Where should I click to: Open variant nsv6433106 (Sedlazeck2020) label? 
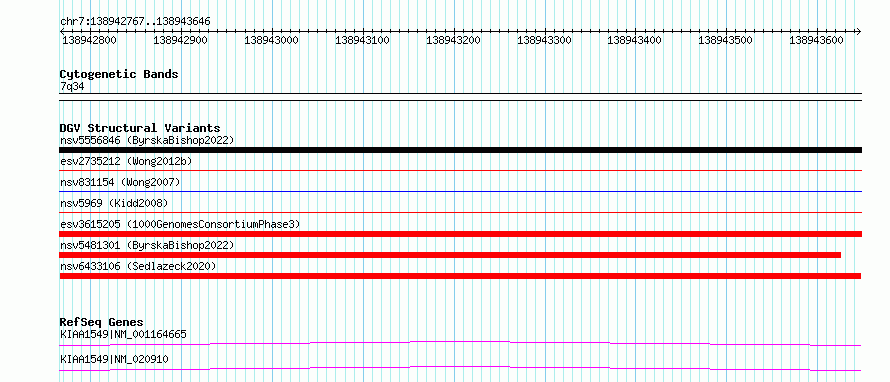[138, 266]
